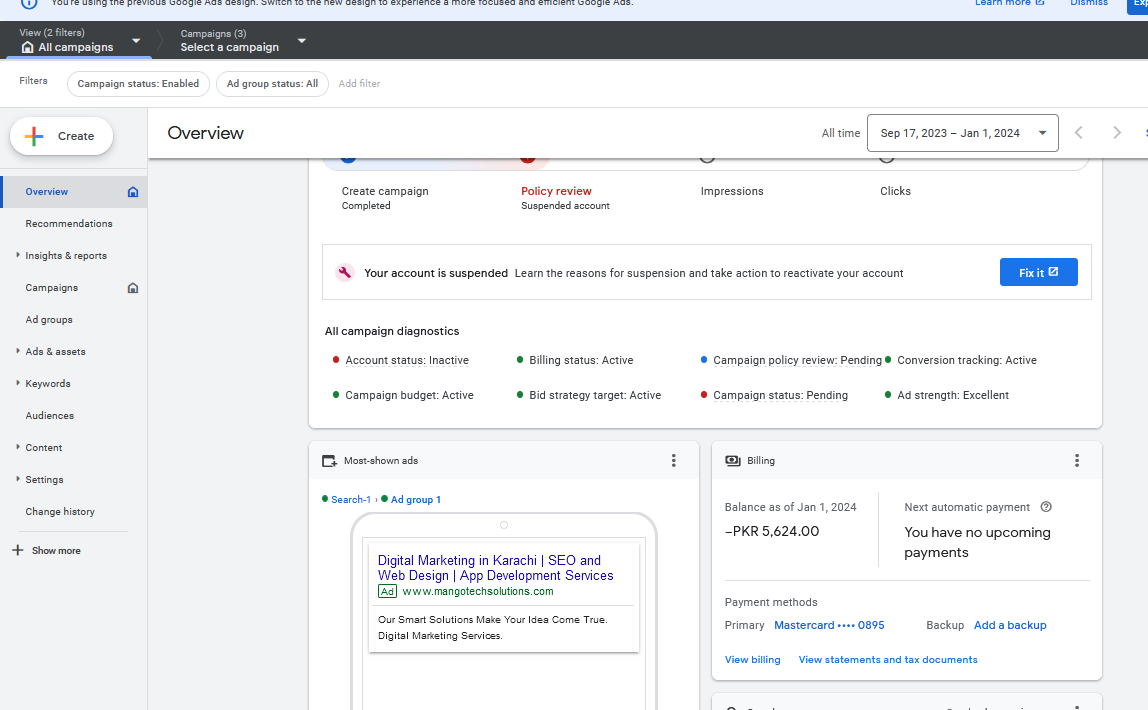Expand the Settings section
Image resolution: width=1148 pixels, height=710 pixels.
coord(18,479)
